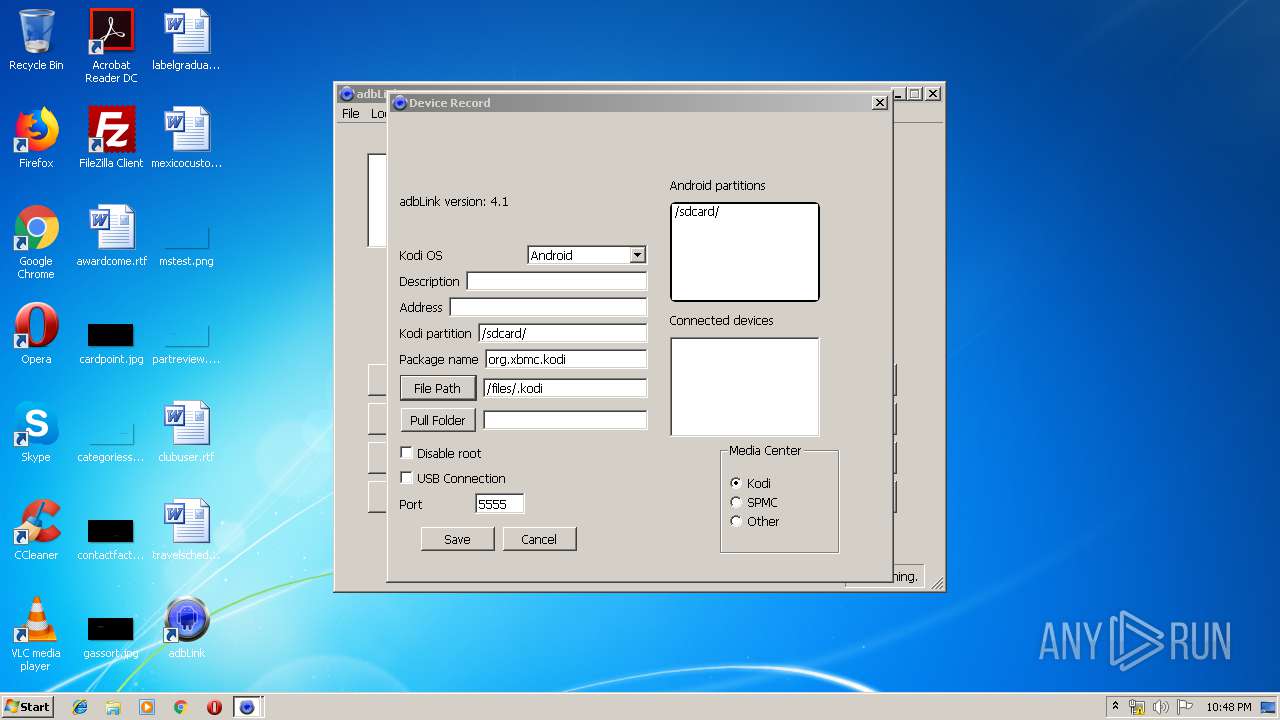Open the travelsched Word document icon

(186, 530)
